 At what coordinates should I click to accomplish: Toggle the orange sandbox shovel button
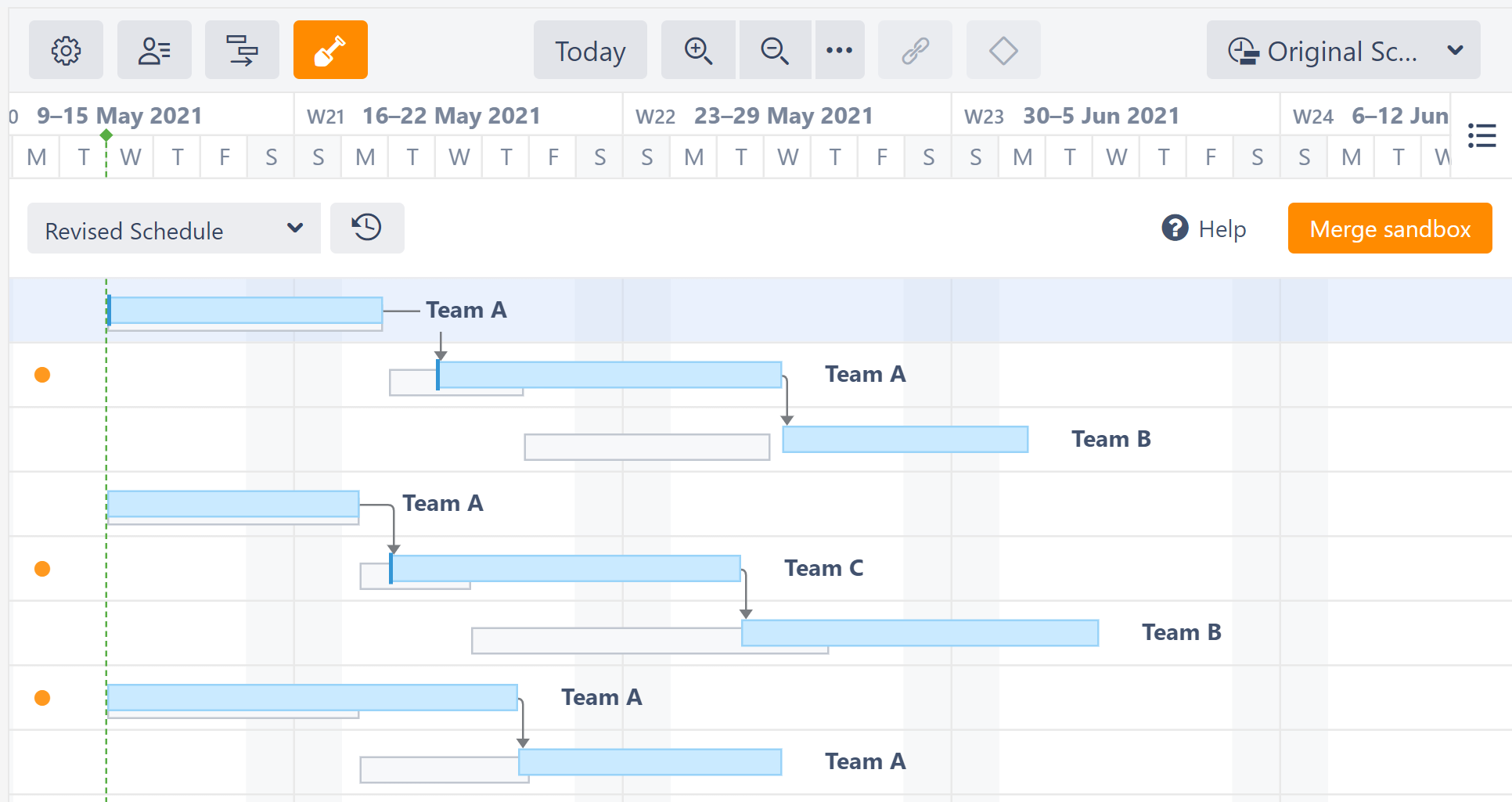point(330,51)
